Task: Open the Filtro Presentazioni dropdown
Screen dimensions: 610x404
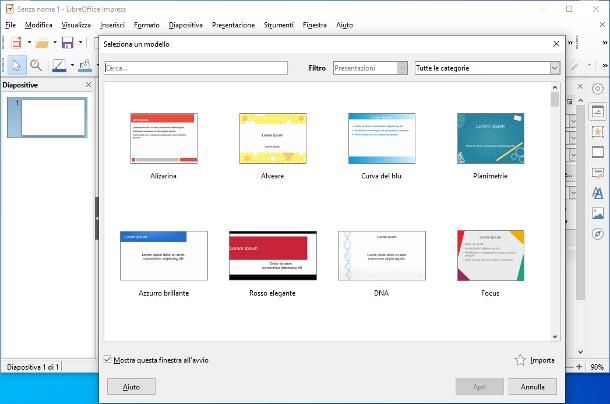Action: tap(370, 68)
